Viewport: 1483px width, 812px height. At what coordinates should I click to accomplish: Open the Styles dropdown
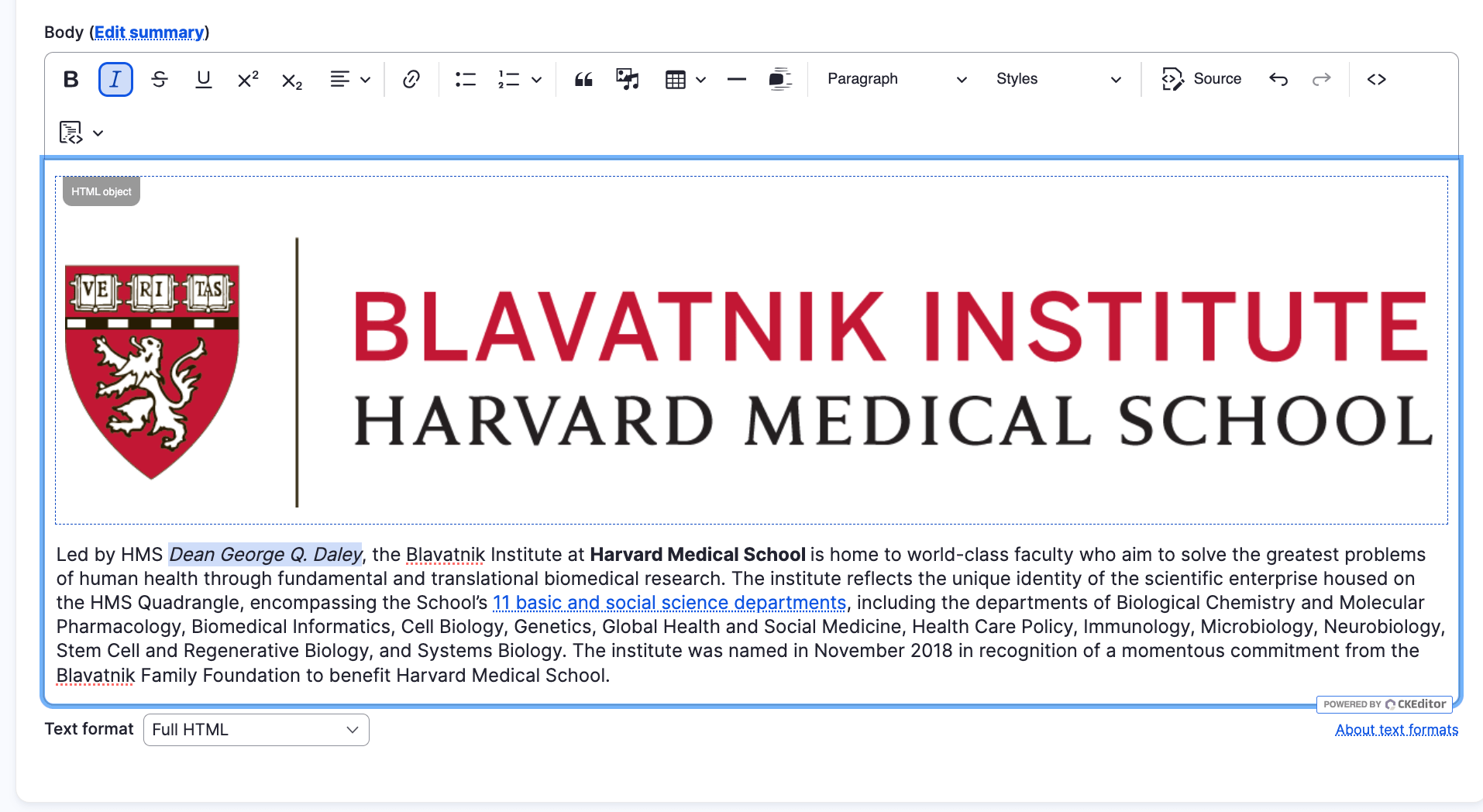point(1058,79)
